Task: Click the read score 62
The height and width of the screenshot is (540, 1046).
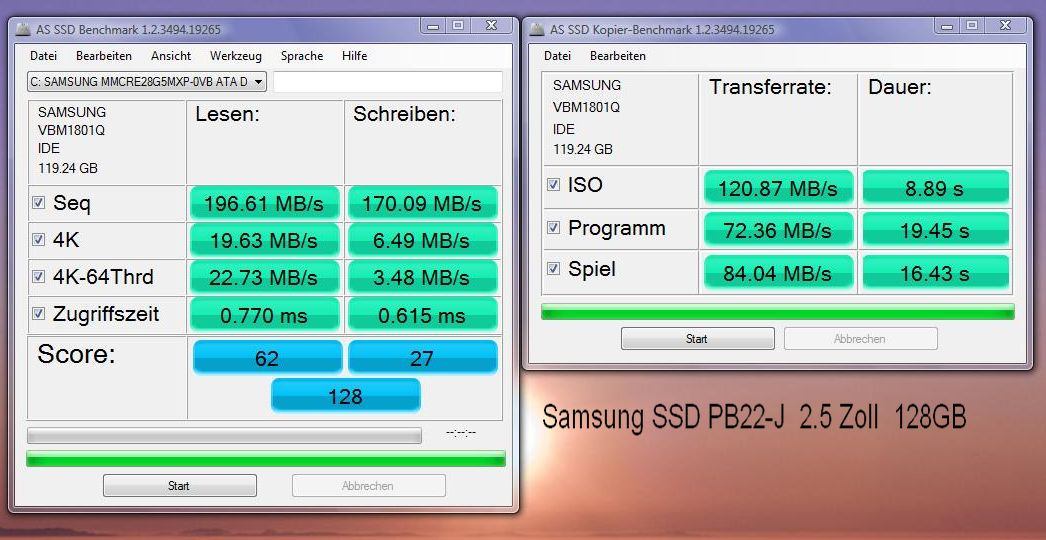Action: pos(267,358)
